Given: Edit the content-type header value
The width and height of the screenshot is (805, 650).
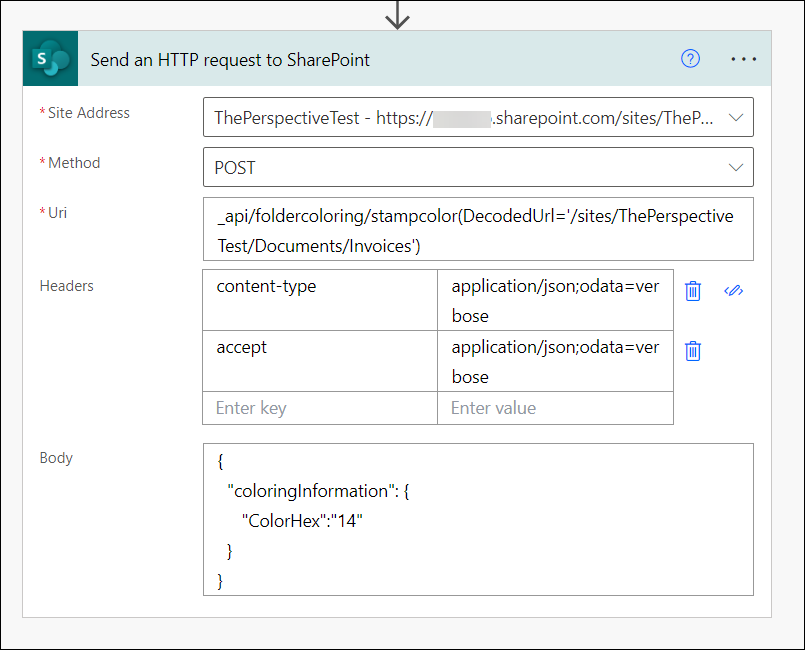Looking at the screenshot, I should 555,300.
